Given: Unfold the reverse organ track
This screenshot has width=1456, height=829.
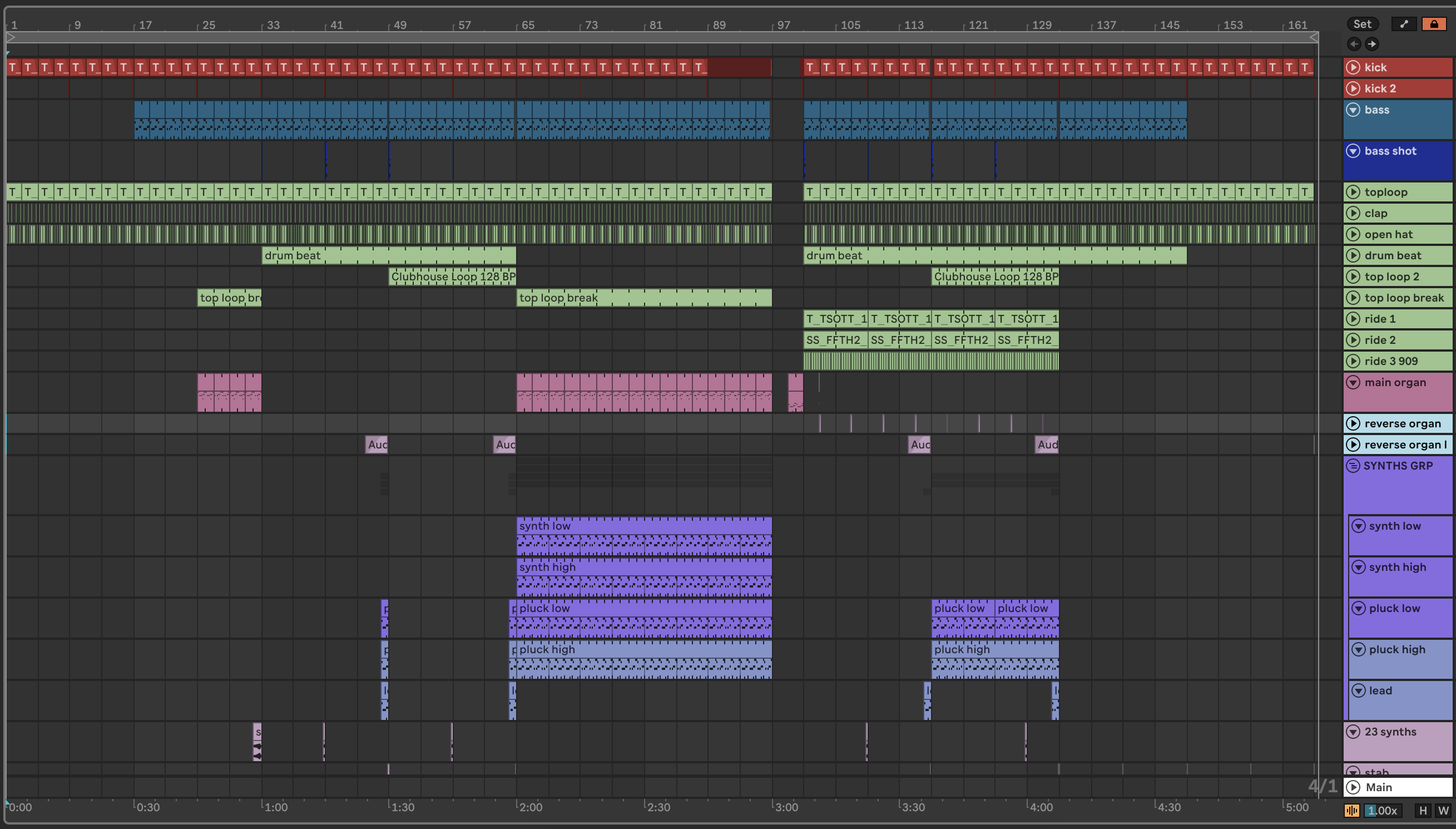Looking at the screenshot, I should (1353, 423).
